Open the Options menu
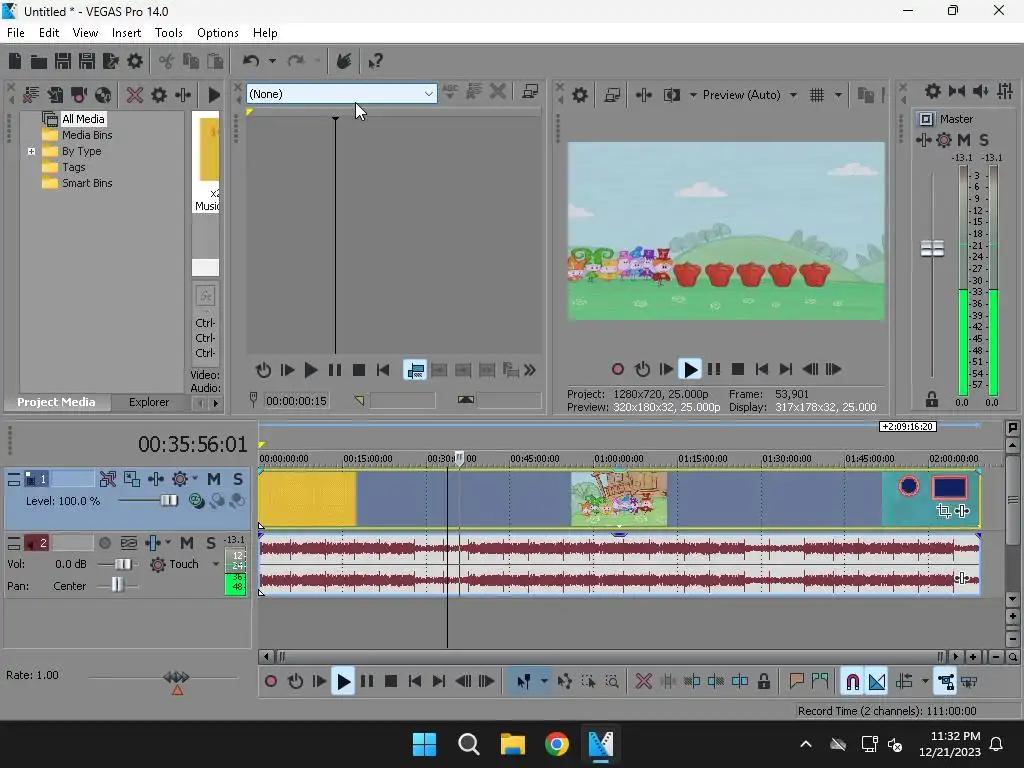The image size is (1024, 768). [x=217, y=33]
